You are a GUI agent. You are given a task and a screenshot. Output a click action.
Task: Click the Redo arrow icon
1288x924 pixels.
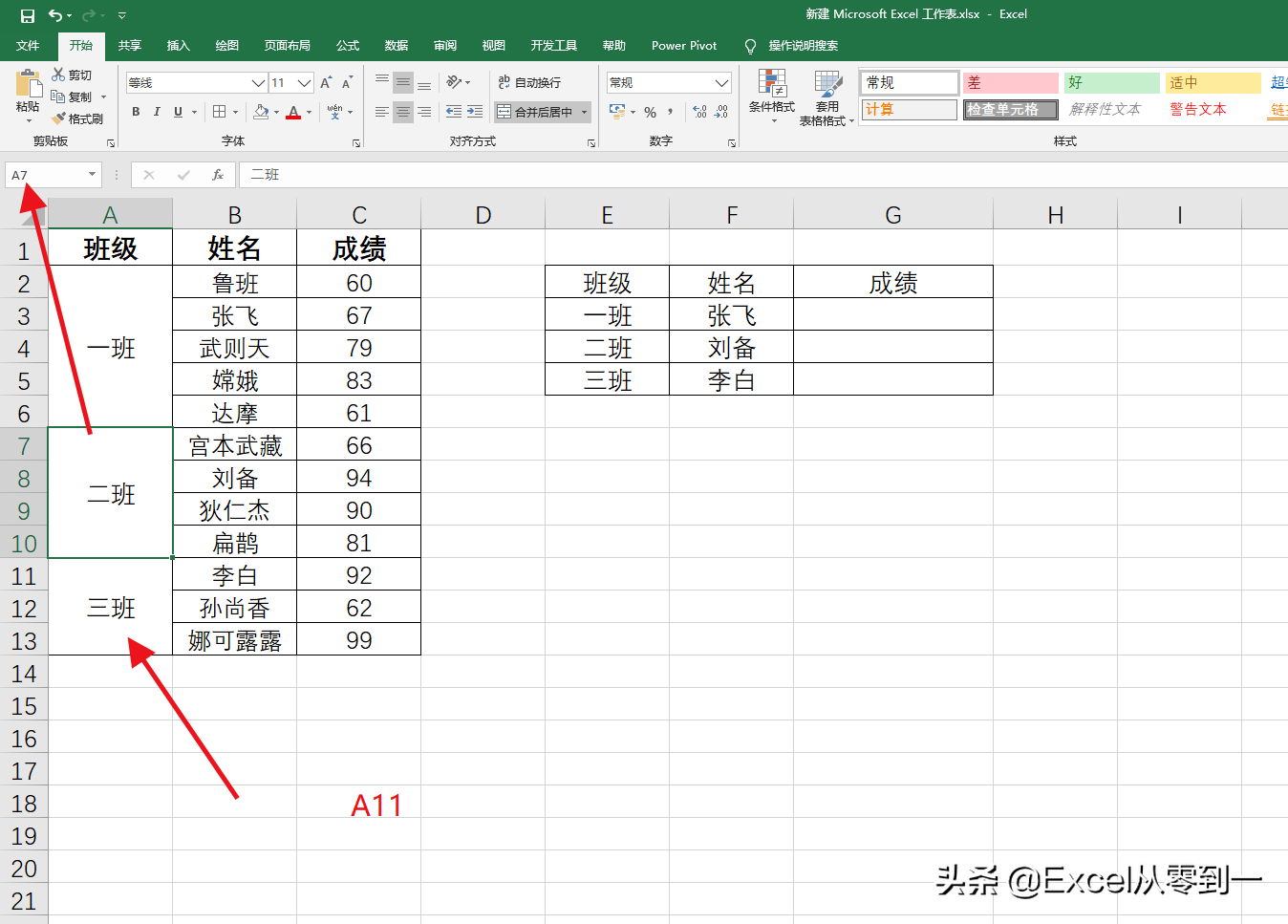tap(89, 15)
